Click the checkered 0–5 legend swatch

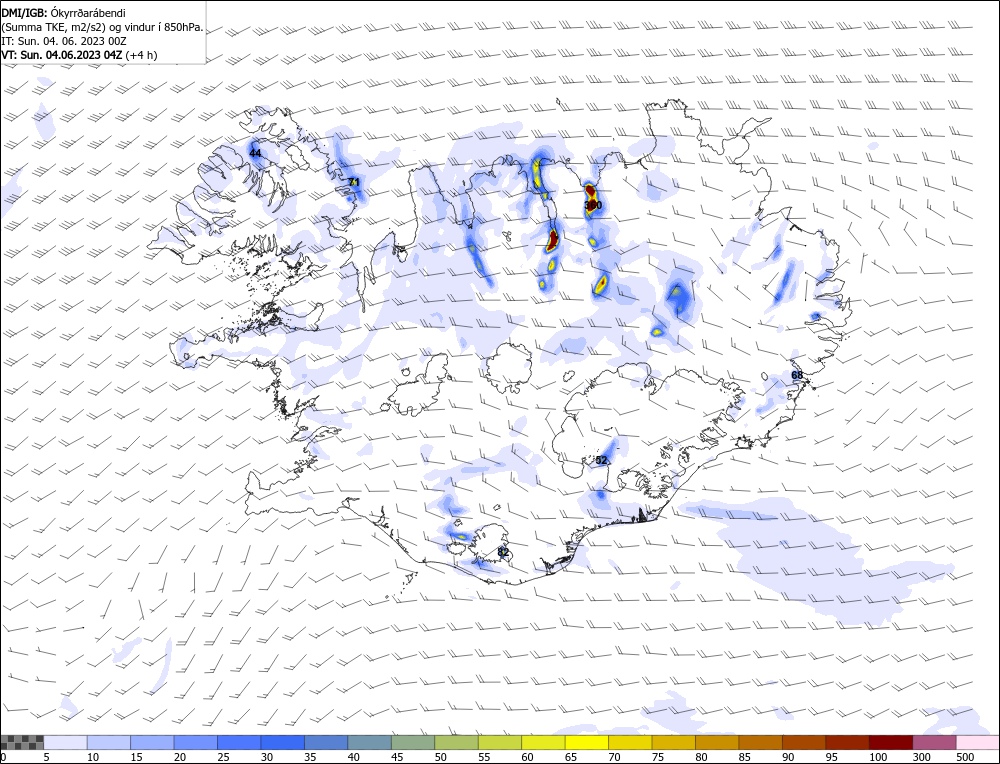[x=22, y=742]
